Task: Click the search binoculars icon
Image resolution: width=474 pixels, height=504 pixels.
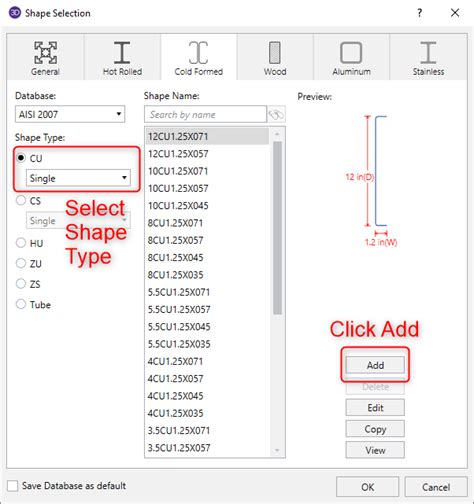Action: coord(276,115)
